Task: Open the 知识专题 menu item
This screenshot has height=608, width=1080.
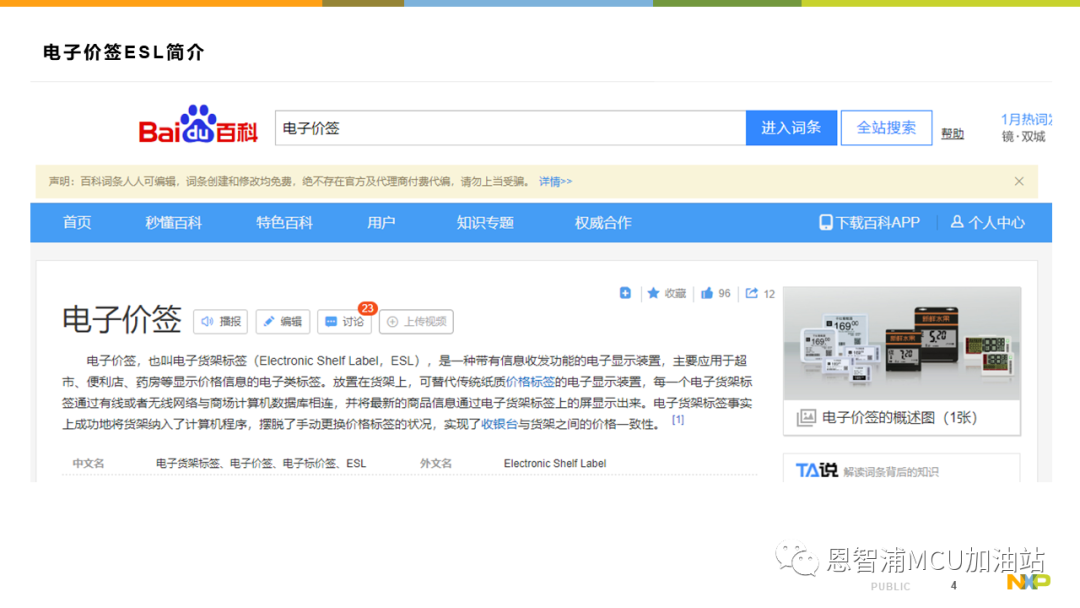Action: pyautogui.click(x=485, y=222)
